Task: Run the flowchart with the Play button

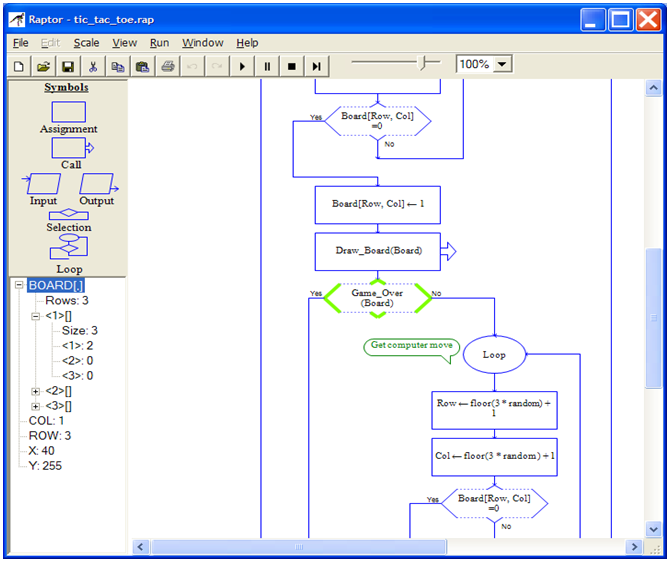Action: pyautogui.click(x=242, y=66)
